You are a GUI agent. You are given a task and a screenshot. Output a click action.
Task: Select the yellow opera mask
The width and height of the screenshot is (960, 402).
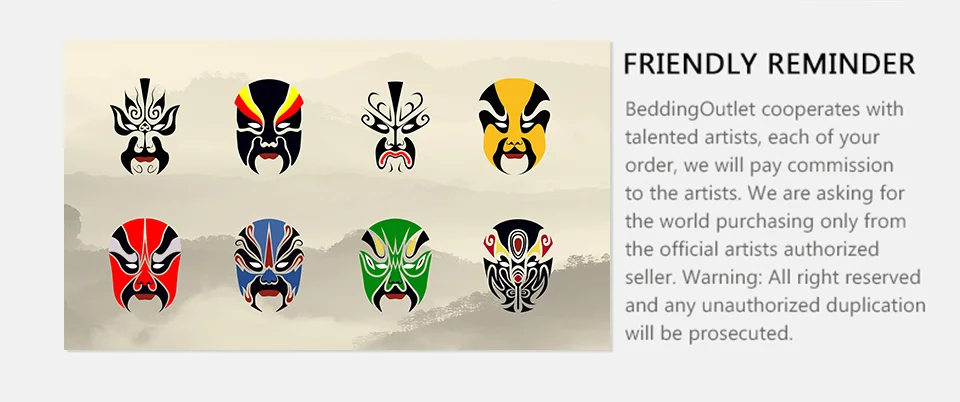(514, 126)
